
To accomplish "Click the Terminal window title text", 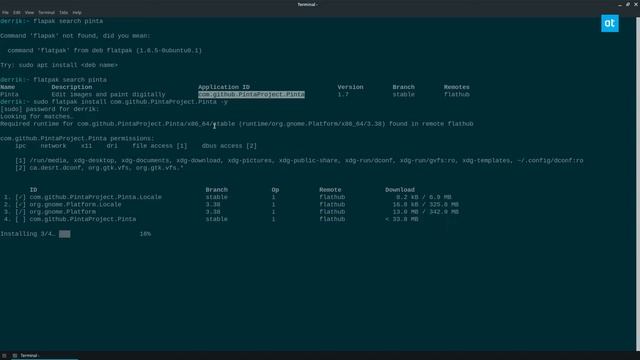I will [x=307, y=4].
